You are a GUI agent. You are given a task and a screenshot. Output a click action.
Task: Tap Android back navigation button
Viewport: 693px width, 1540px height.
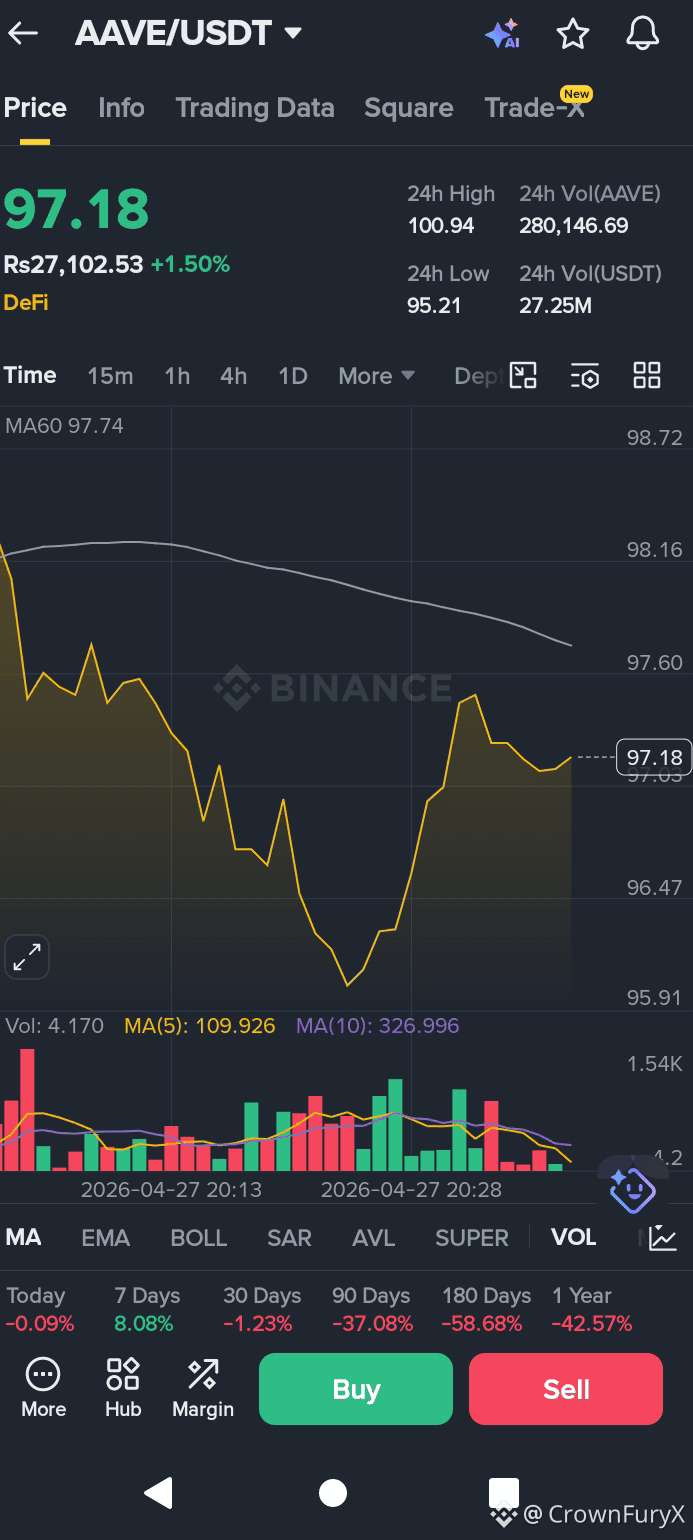tap(158, 1493)
